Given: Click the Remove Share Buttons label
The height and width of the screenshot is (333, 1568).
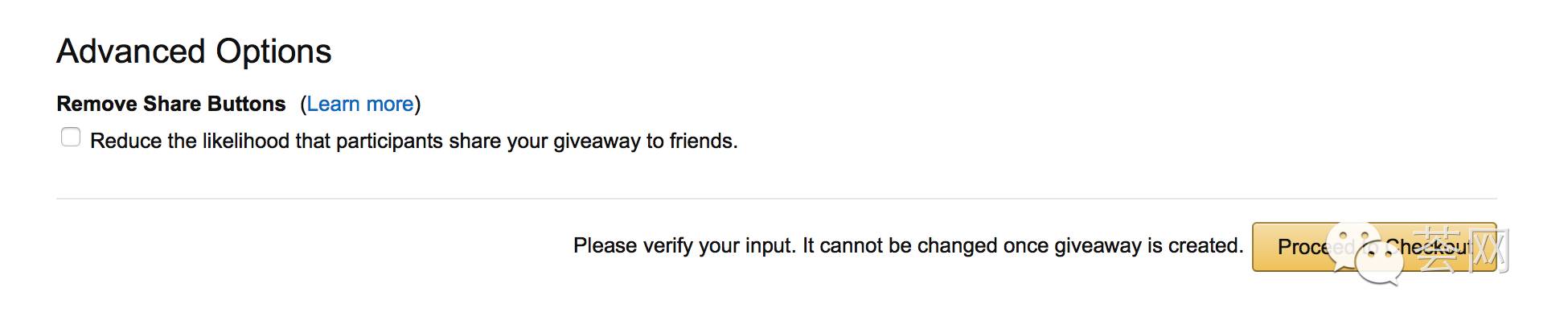Looking at the screenshot, I should tap(171, 104).
